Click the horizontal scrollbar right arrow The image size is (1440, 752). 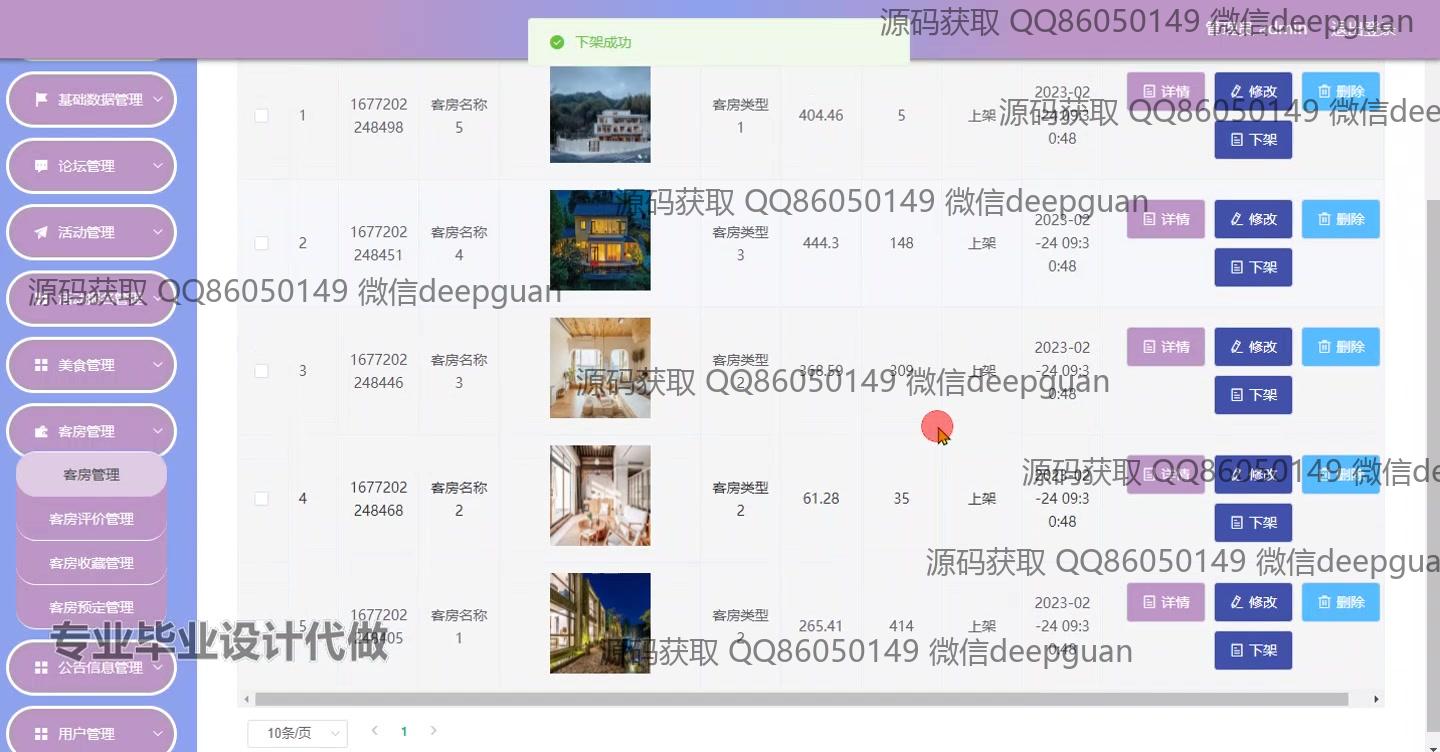point(1376,699)
